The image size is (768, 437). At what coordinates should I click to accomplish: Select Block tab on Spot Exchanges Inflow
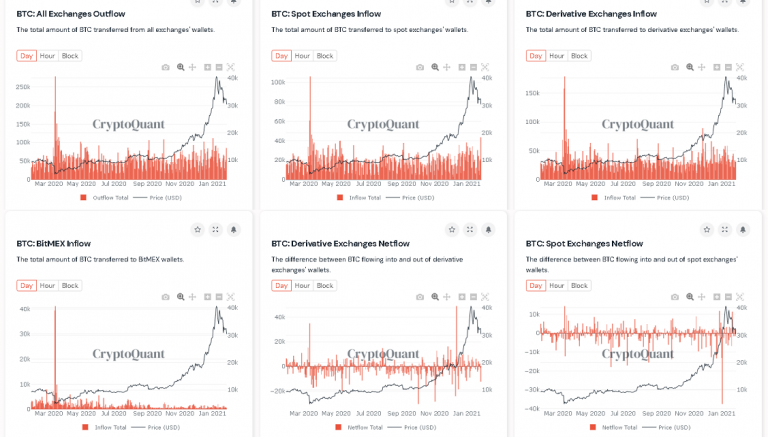pos(325,56)
